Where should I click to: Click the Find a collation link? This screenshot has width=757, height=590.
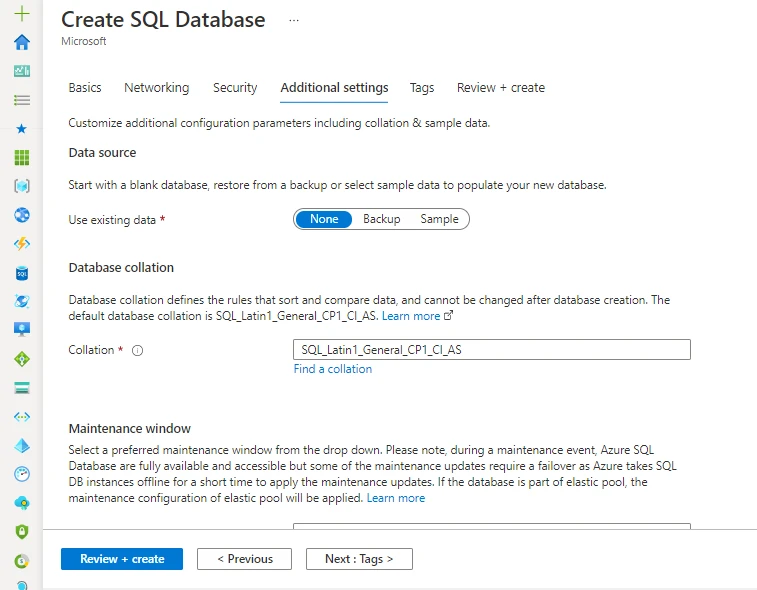point(333,369)
